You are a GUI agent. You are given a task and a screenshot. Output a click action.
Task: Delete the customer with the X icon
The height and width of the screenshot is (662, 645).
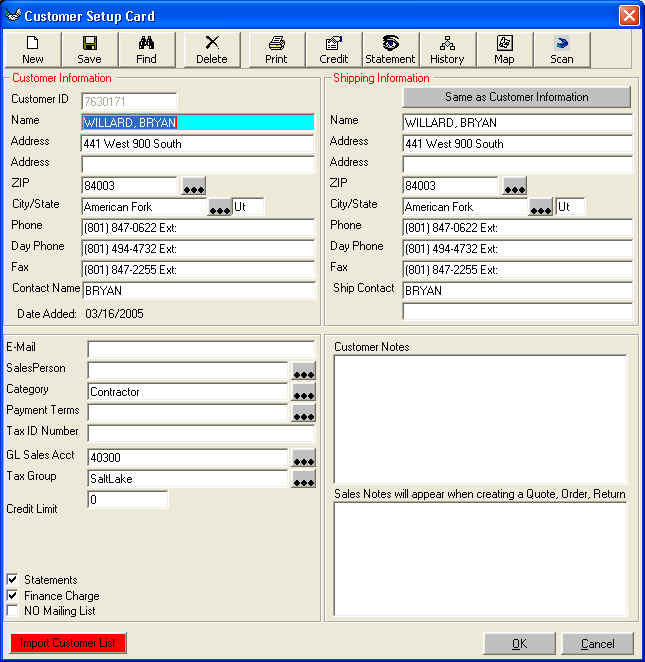pos(212,50)
